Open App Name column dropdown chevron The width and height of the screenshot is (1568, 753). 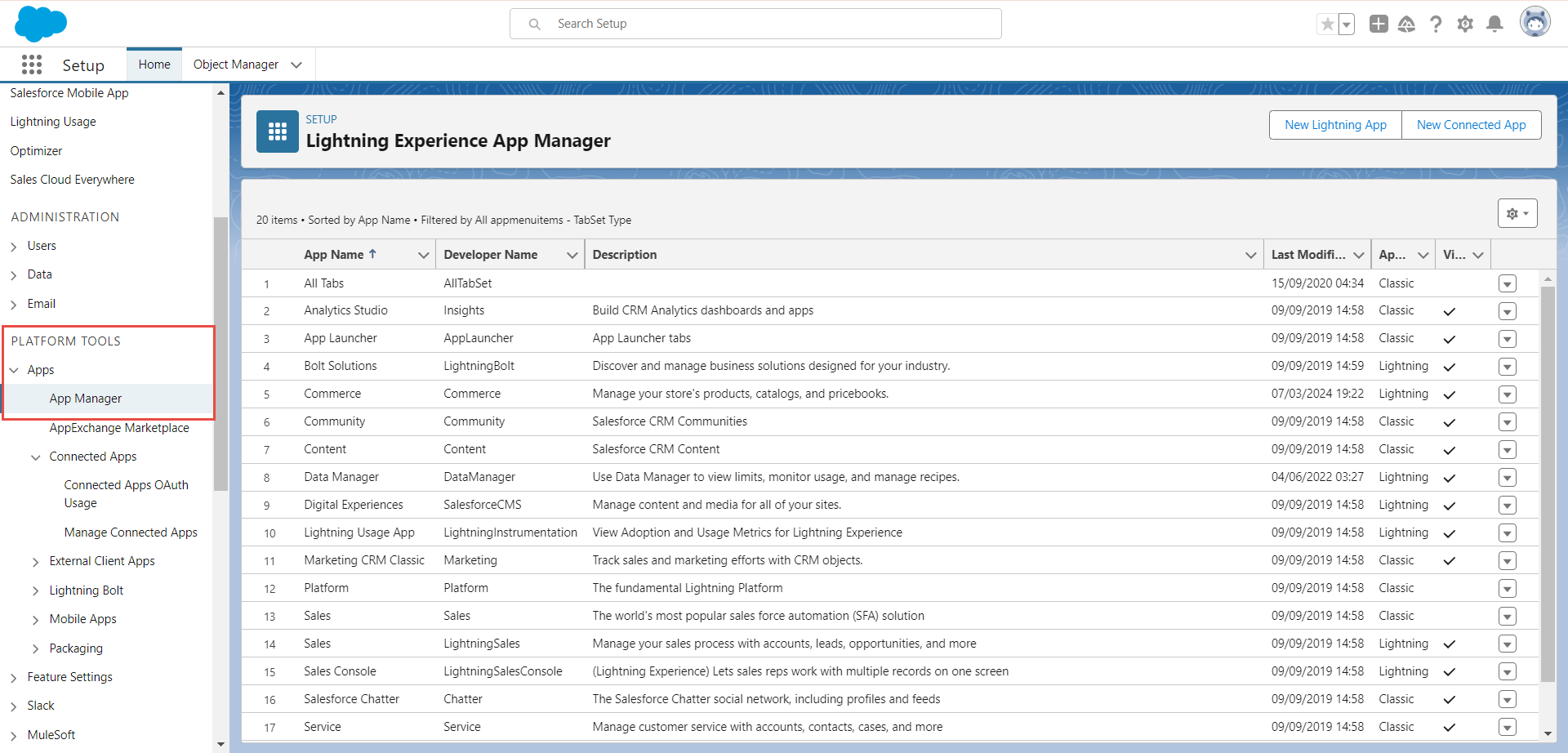(423, 256)
